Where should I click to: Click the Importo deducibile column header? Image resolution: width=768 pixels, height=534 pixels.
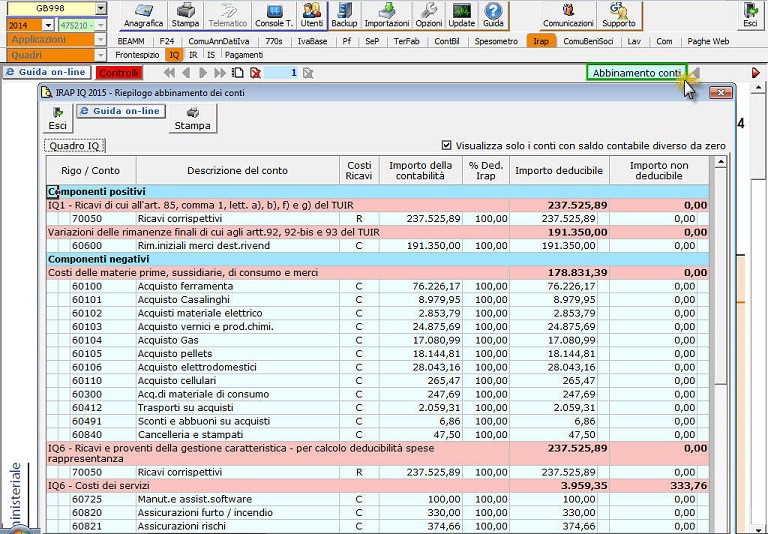coord(559,170)
